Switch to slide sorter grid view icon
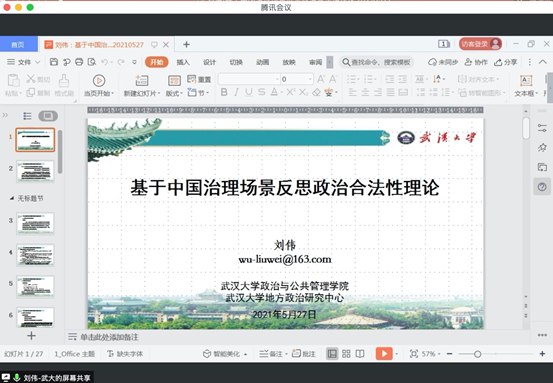 click(346, 354)
